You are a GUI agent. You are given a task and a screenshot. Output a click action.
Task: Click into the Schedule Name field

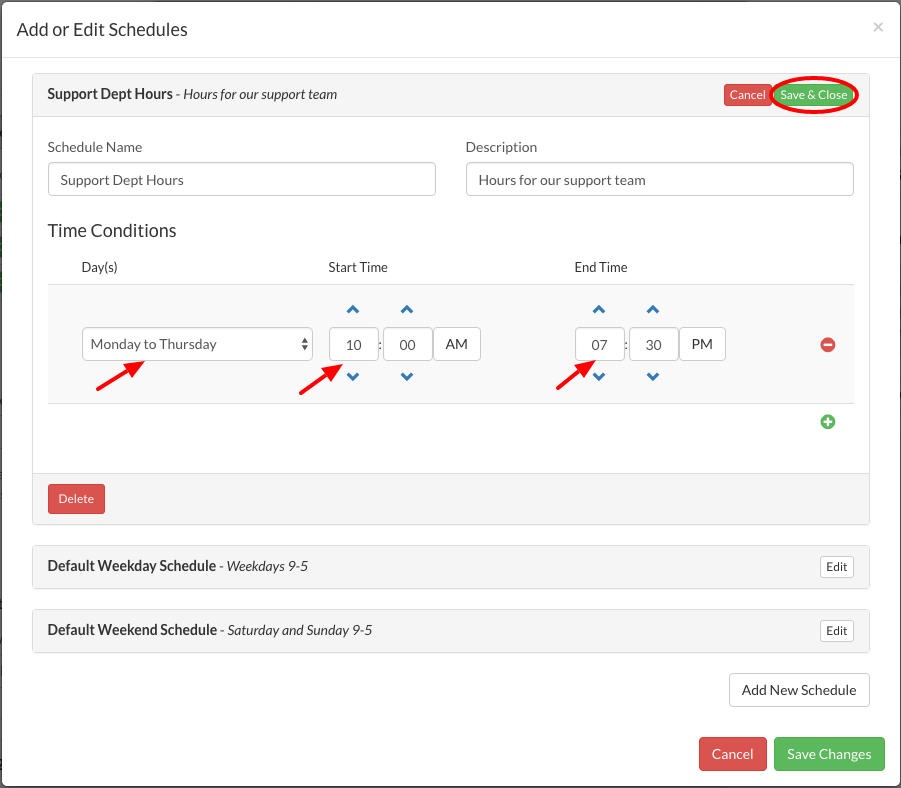(x=241, y=180)
